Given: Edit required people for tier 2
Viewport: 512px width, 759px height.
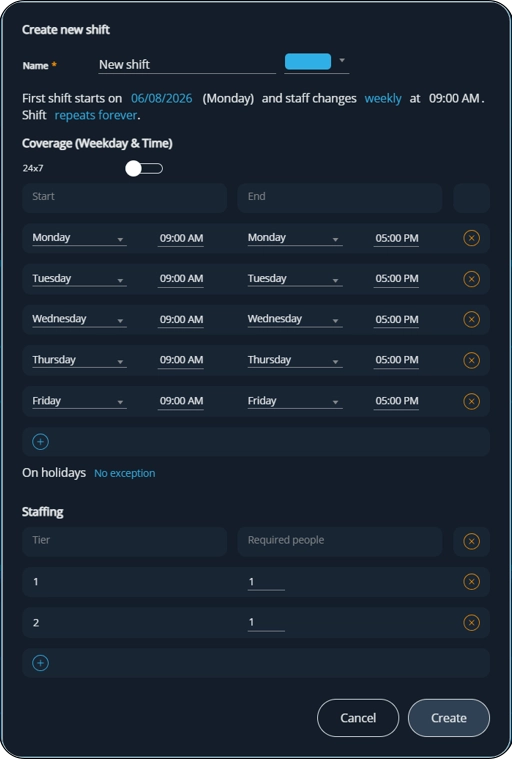Looking at the screenshot, I should [266, 622].
